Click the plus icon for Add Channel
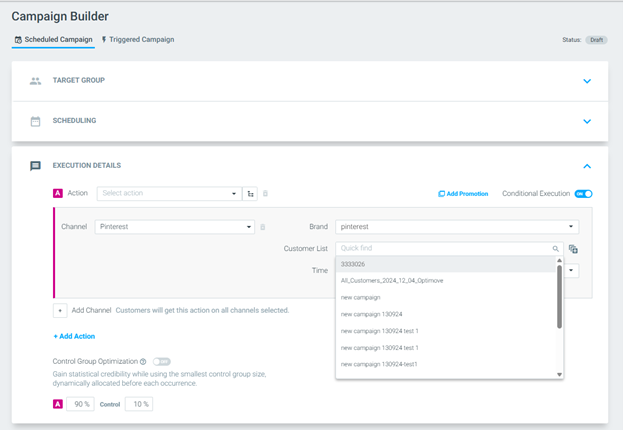Viewport: 623px width, 430px height. (60, 311)
